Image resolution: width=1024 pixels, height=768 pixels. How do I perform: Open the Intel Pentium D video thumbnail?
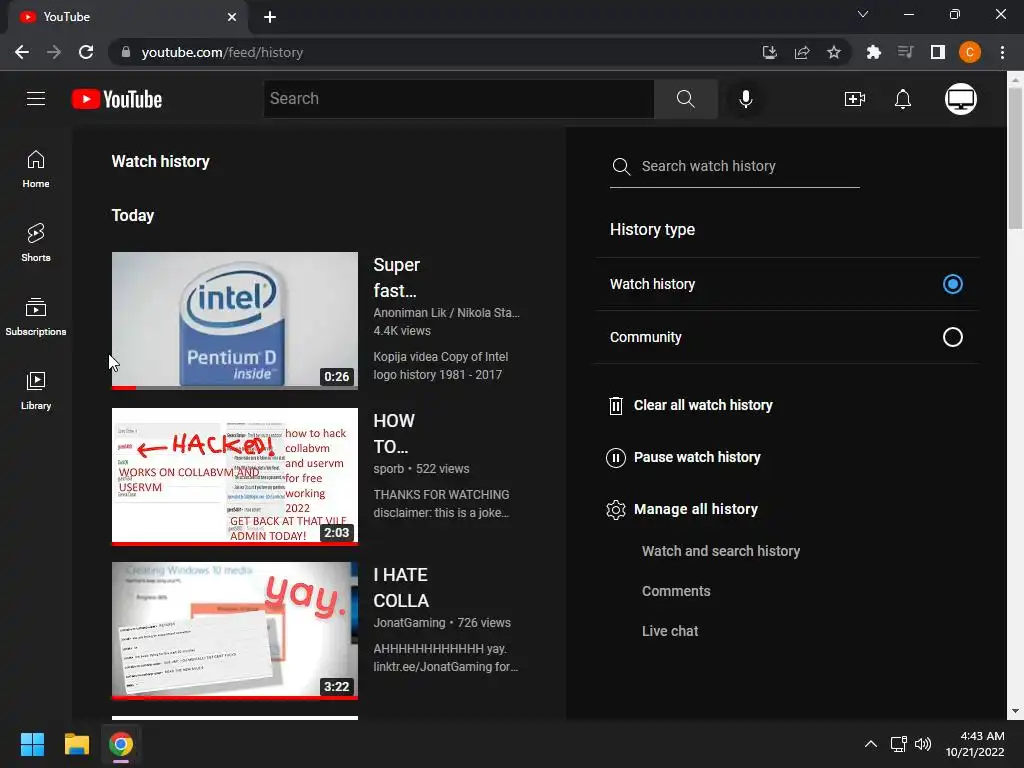(x=234, y=321)
